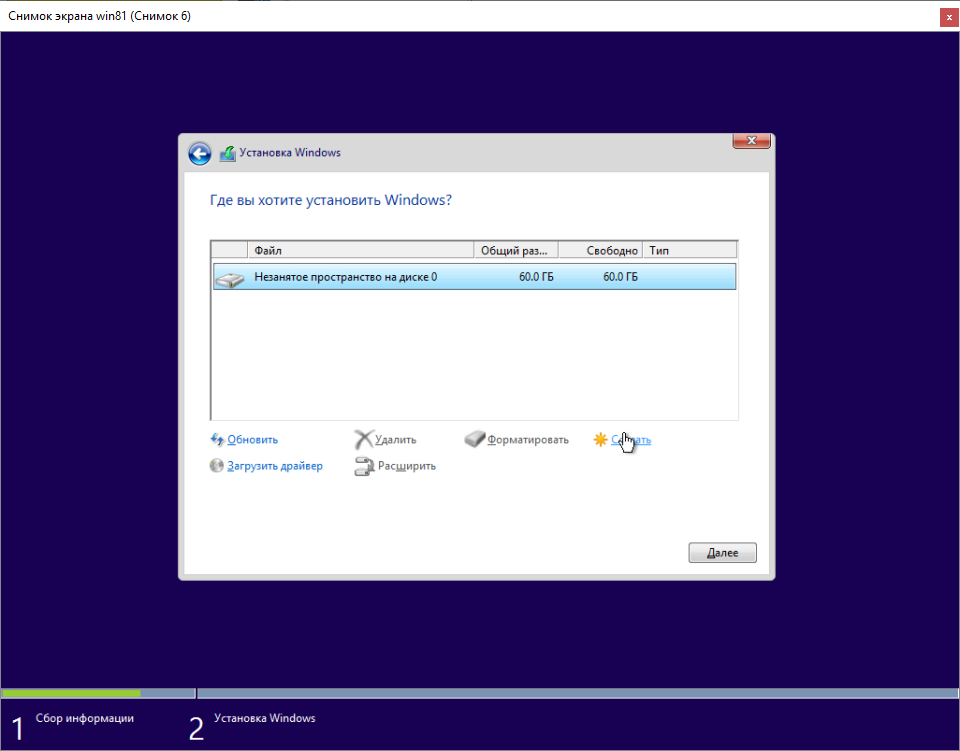960x751 pixels.
Task: Select Незанятое пространство на диске 0 row
Action: (x=474, y=277)
